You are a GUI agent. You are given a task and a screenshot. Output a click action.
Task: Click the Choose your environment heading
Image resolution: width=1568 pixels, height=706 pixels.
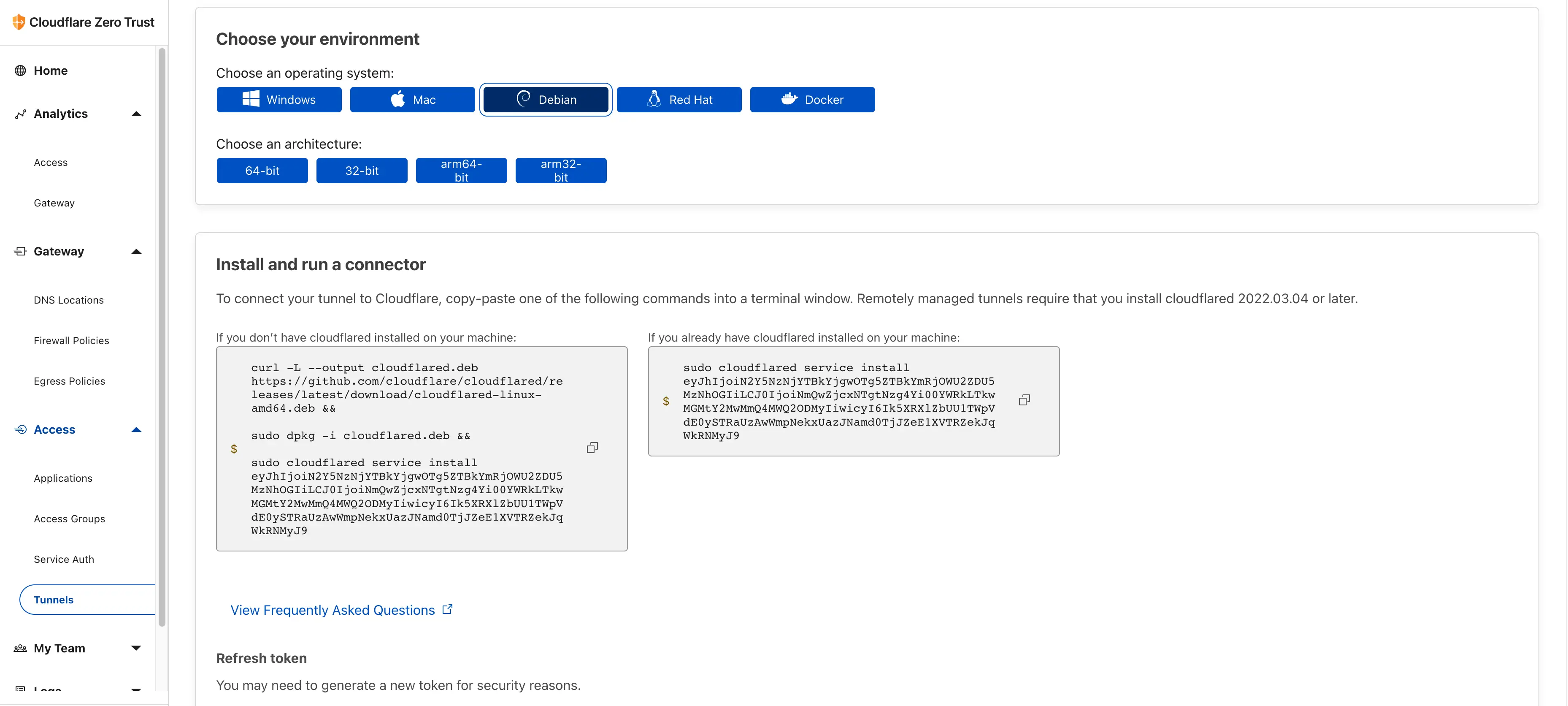click(318, 39)
